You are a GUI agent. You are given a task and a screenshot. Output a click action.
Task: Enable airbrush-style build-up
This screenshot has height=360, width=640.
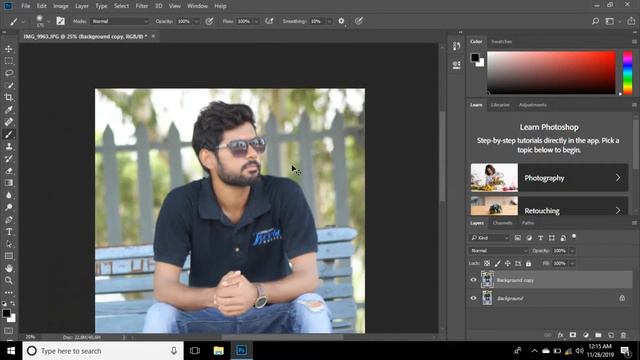(x=269, y=21)
